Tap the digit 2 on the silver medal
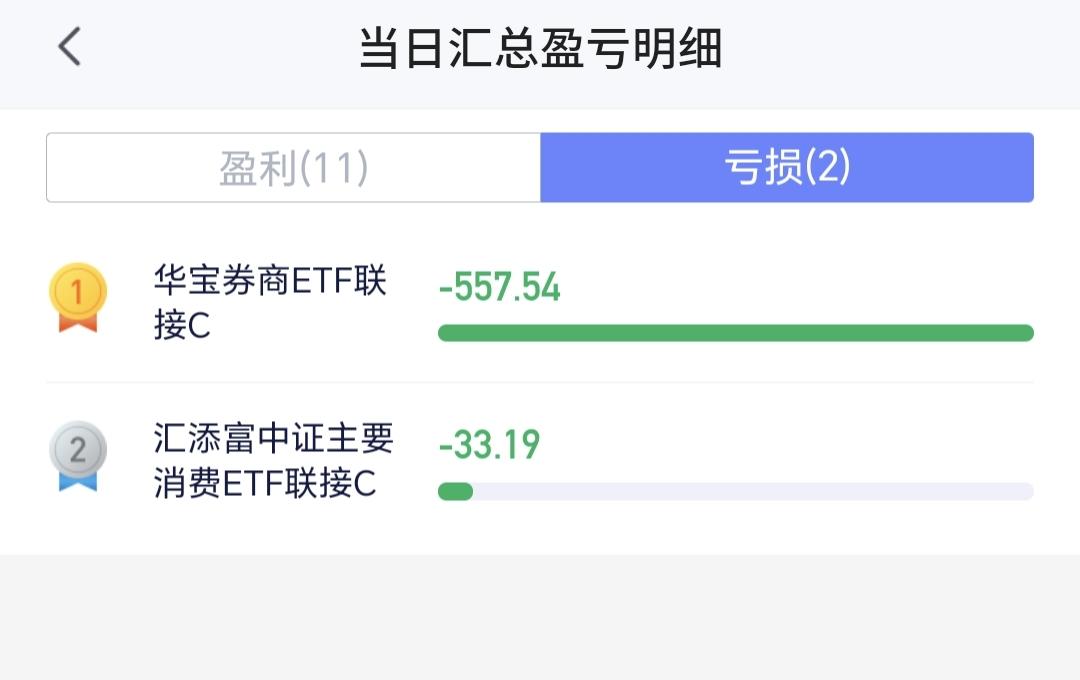 coord(78,451)
